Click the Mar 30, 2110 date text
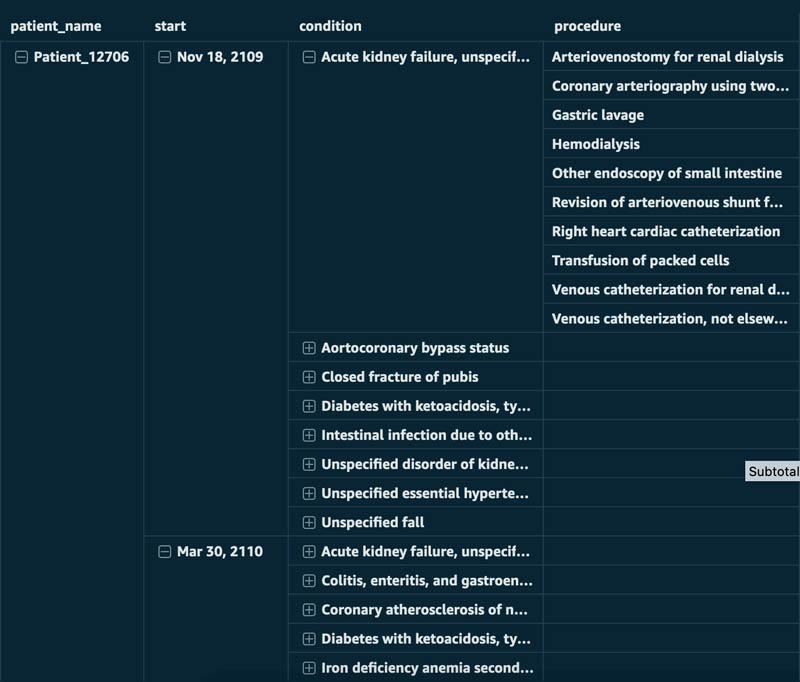800x682 pixels. [x=220, y=551]
